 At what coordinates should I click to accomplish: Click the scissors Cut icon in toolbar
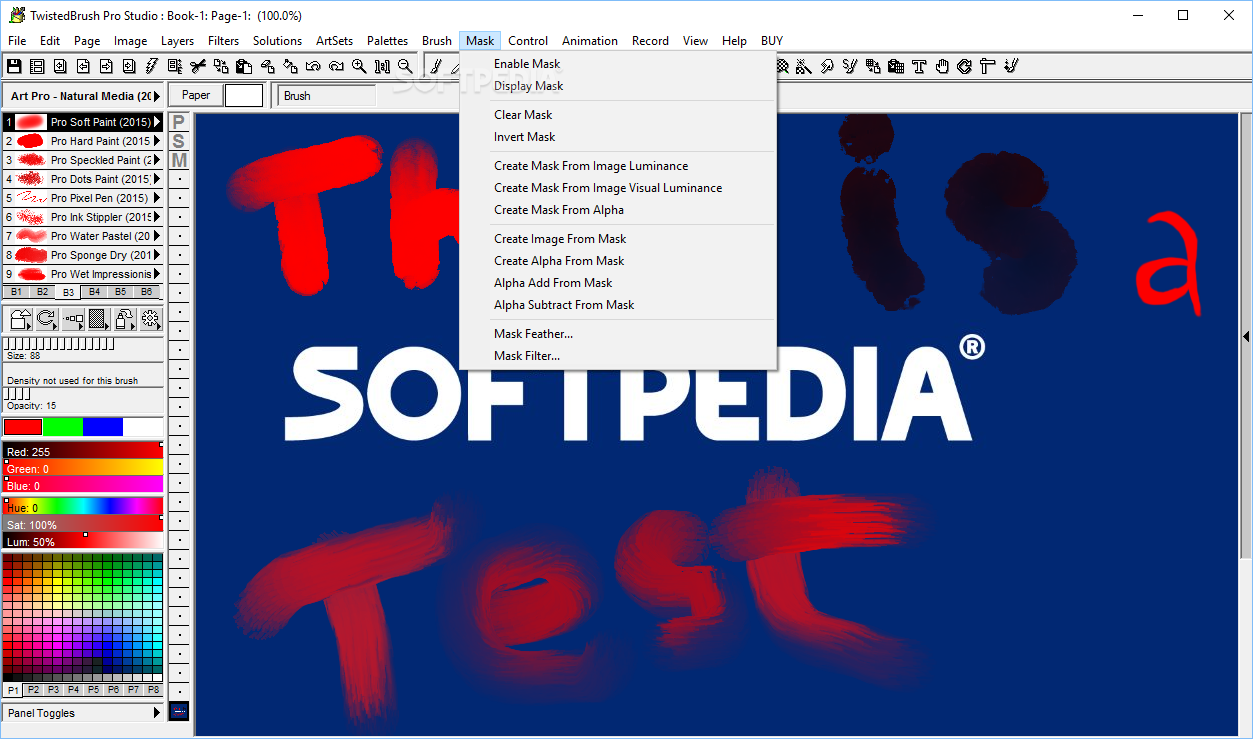tap(197, 66)
